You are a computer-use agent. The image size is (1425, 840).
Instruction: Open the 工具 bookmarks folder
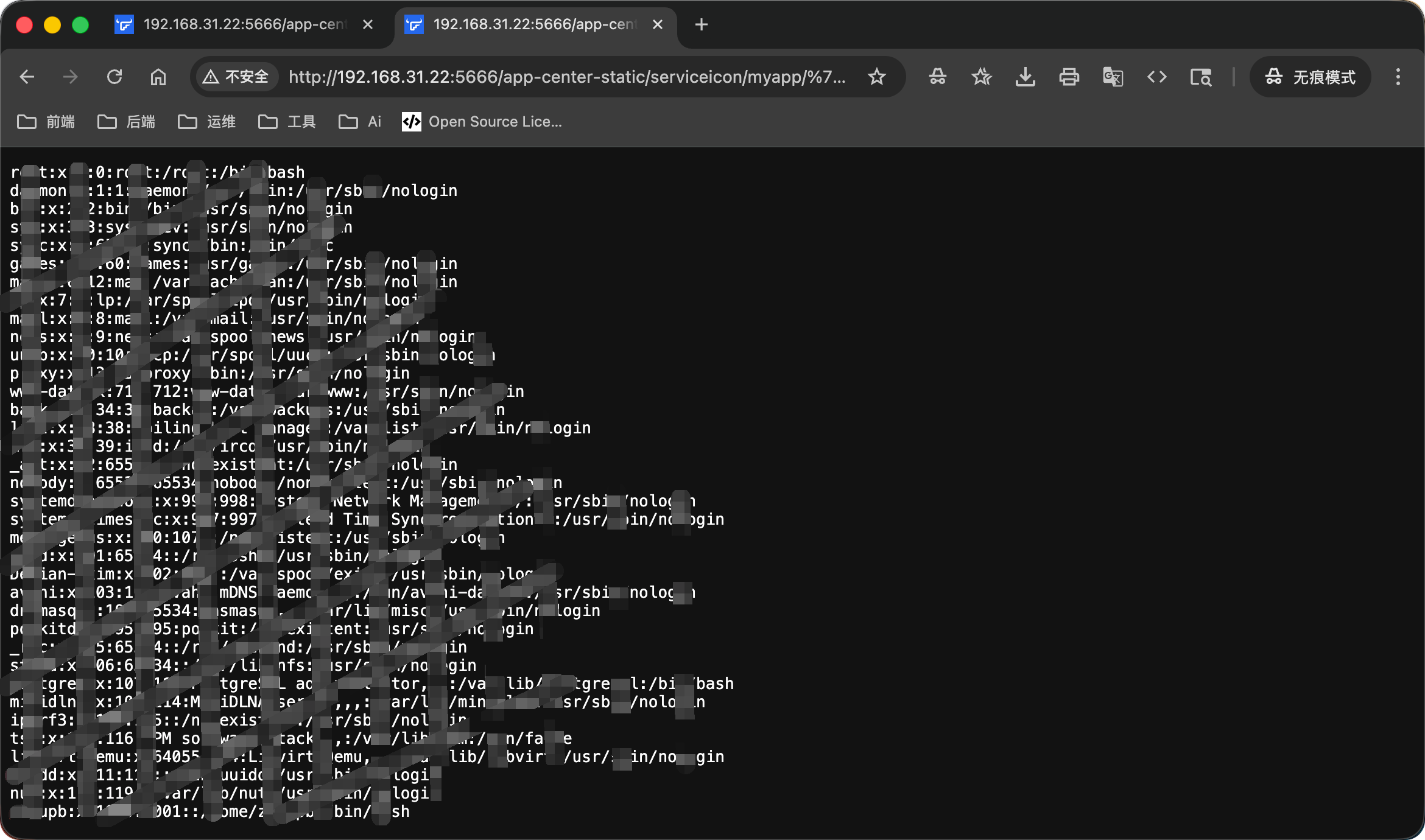coord(287,122)
